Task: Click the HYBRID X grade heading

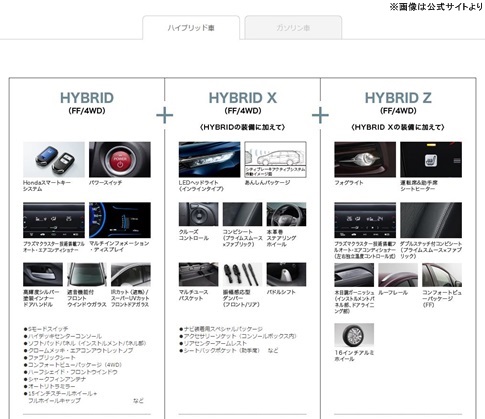Action: 243,98
